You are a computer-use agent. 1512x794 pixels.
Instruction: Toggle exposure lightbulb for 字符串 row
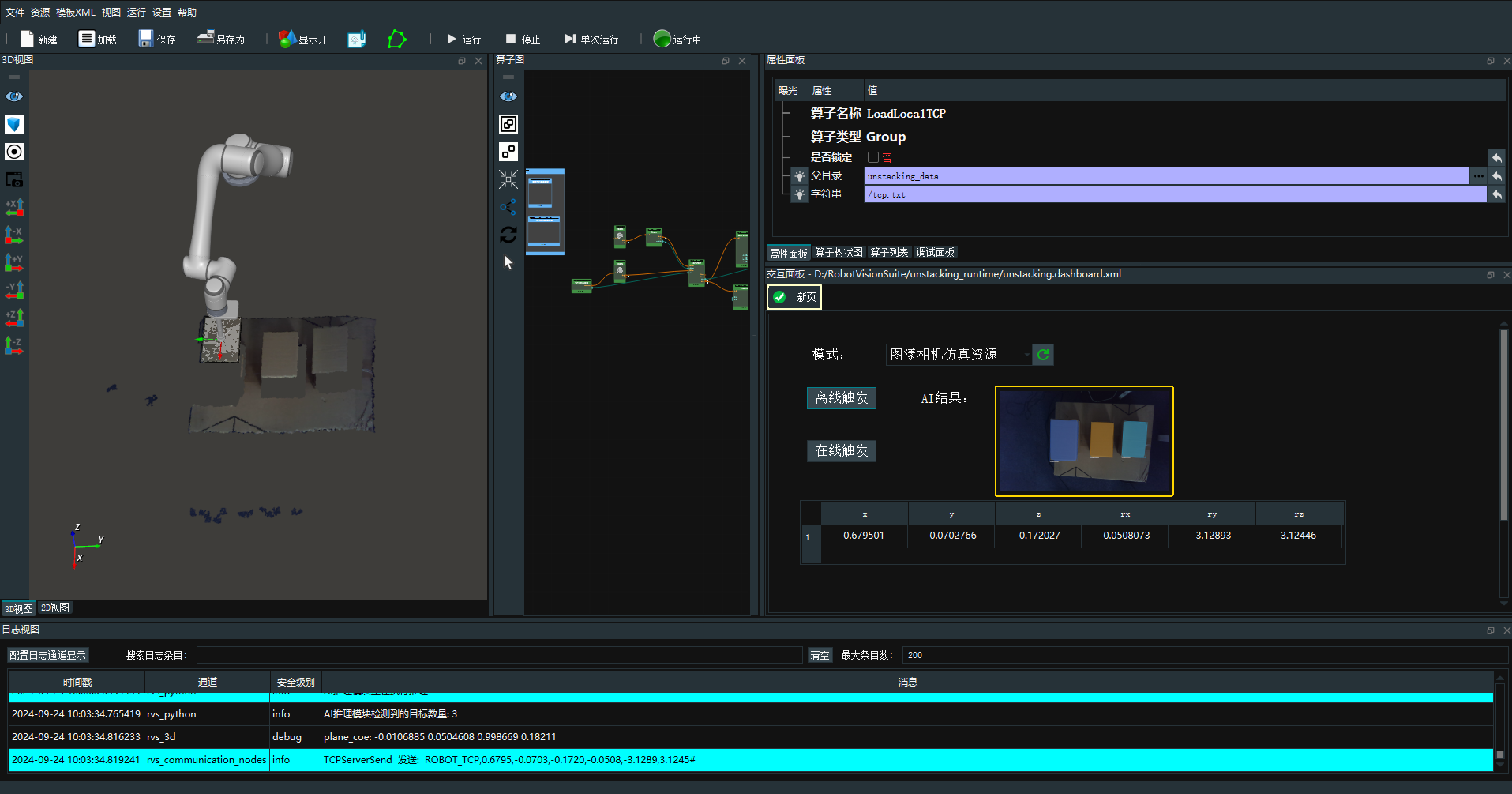tap(800, 194)
